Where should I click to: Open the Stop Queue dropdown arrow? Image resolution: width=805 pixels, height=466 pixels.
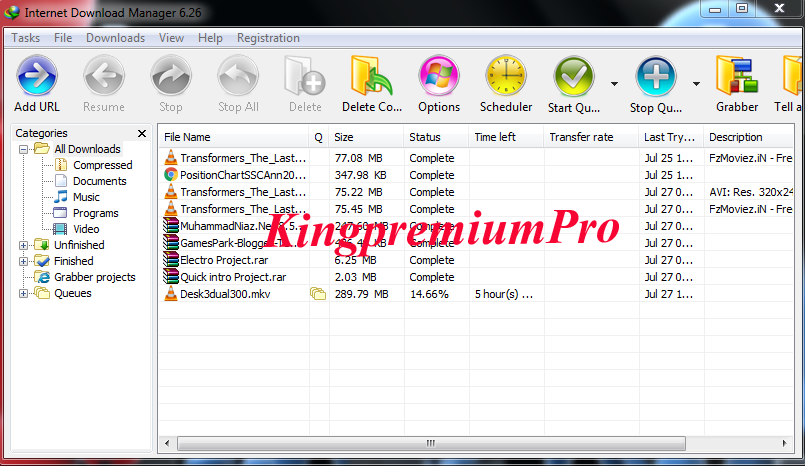(696, 84)
